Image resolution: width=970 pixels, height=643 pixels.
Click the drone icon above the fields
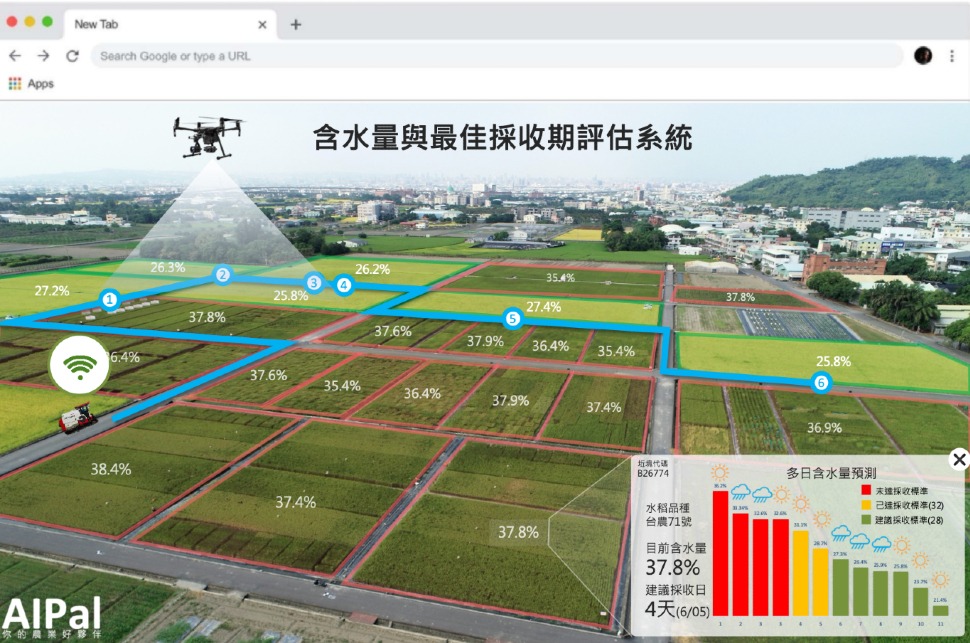(x=210, y=137)
